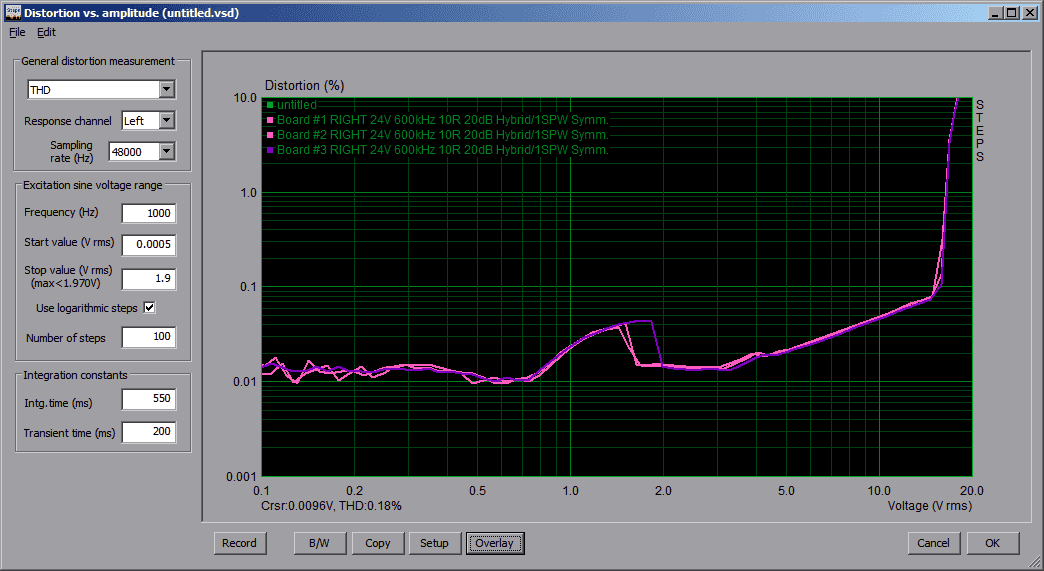Click the Copy button
Screen dimensions: 1044x571
[378, 543]
